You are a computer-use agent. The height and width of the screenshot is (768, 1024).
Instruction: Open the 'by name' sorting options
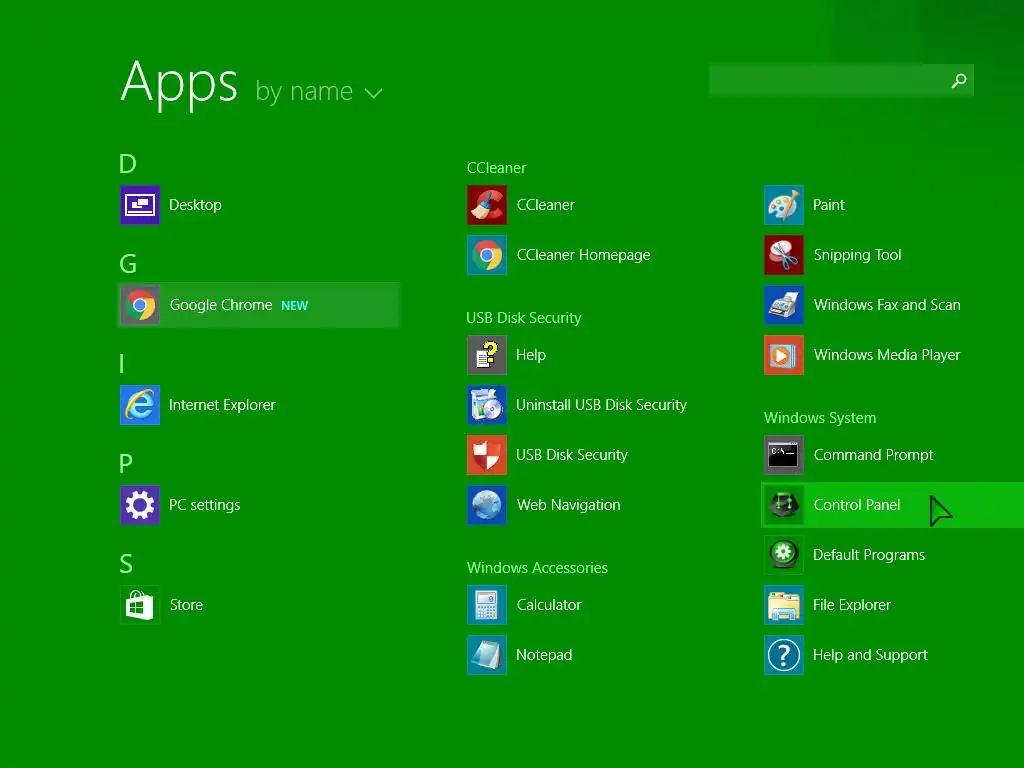tap(319, 91)
